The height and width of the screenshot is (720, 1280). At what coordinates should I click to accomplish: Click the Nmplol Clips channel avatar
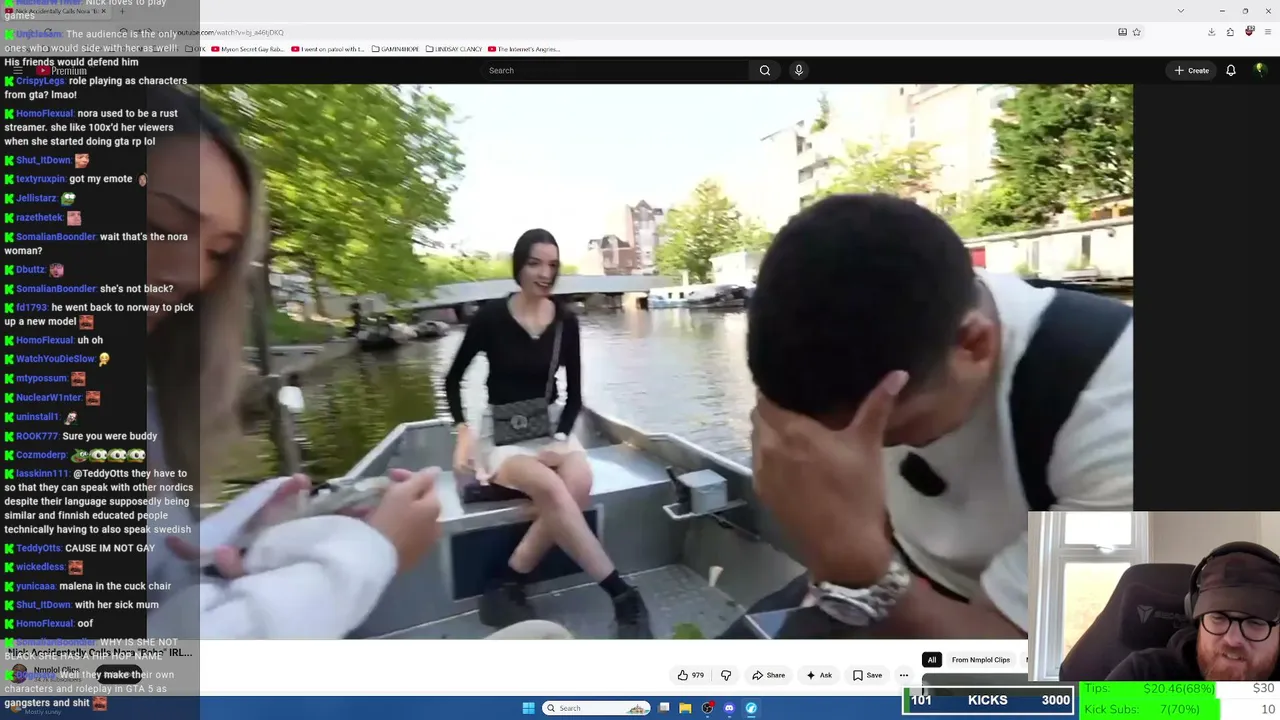tap(18, 672)
